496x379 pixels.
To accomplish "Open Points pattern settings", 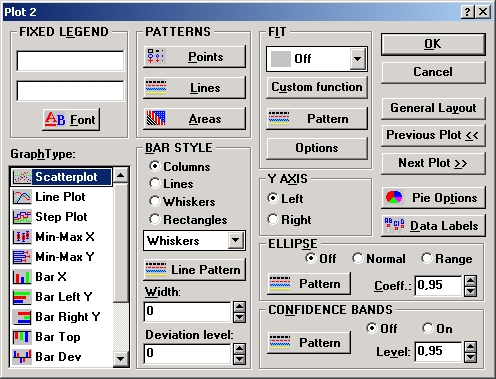I will pyautogui.click(x=195, y=57).
